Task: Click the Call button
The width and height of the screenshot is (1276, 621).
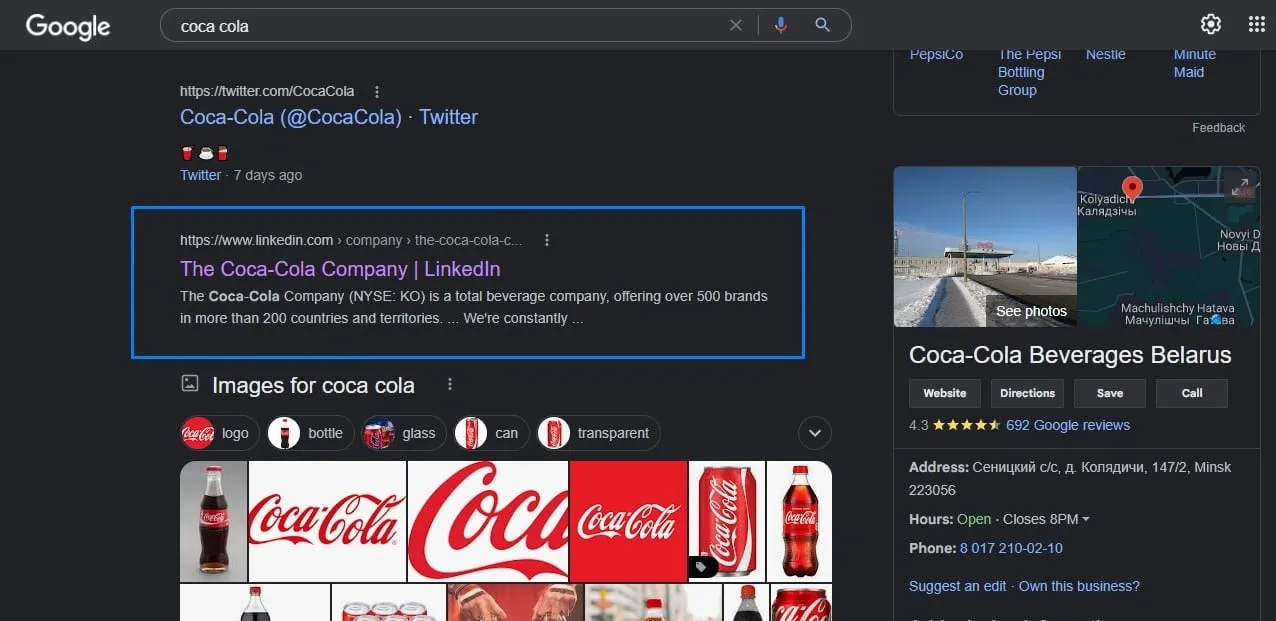Action: [x=1192, y=393]
